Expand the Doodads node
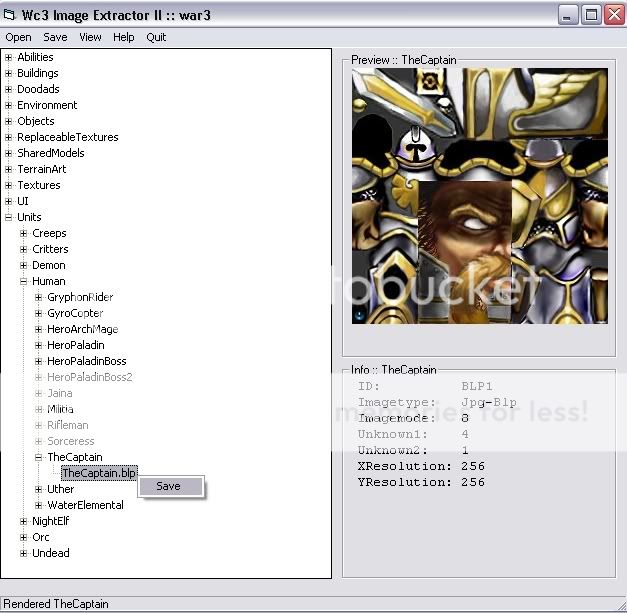The image size is (627, 613). [x=8, y=90]
